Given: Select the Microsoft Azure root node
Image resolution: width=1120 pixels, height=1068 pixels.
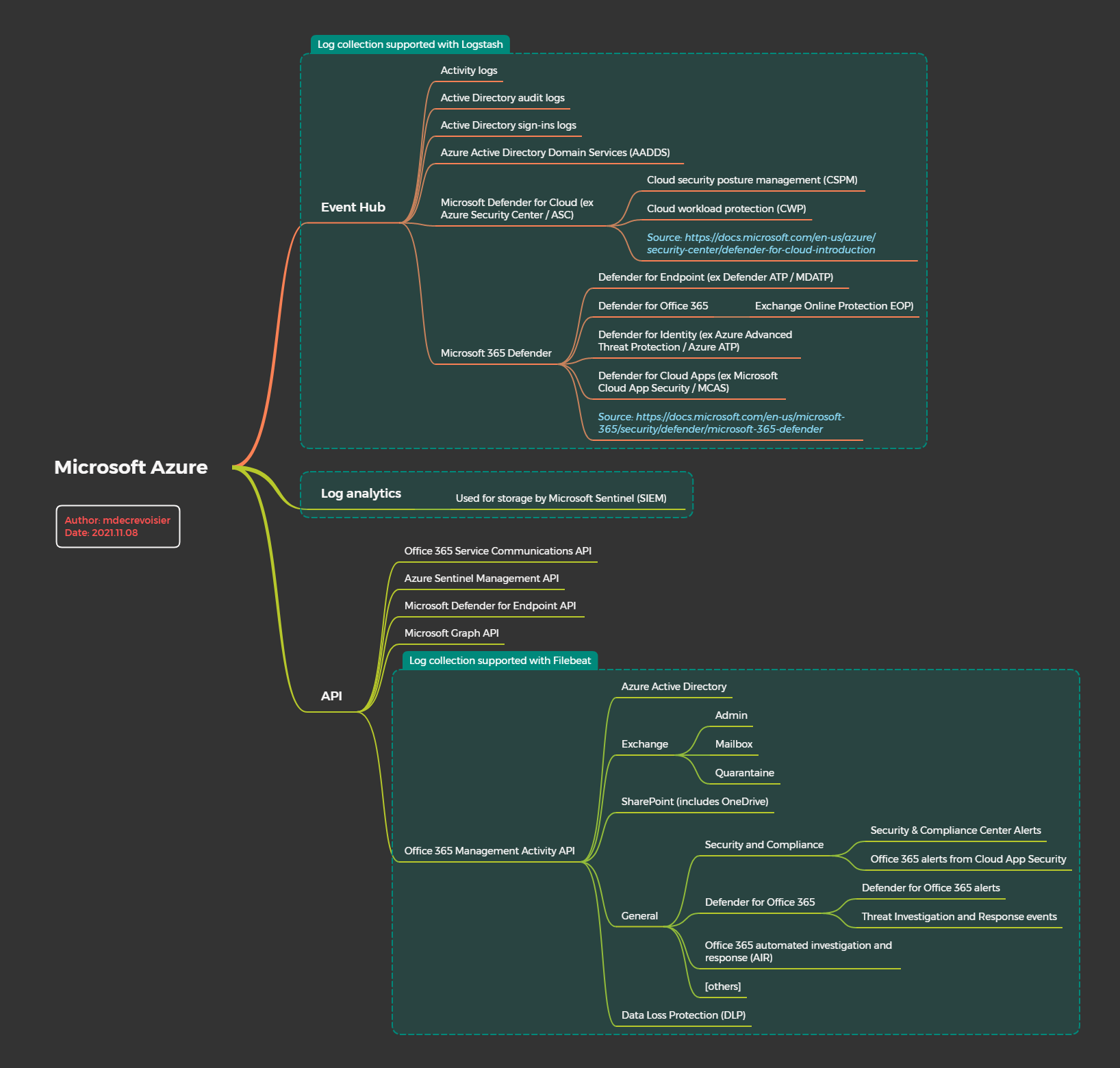Looking at the screenshot, I should [131, 467].
